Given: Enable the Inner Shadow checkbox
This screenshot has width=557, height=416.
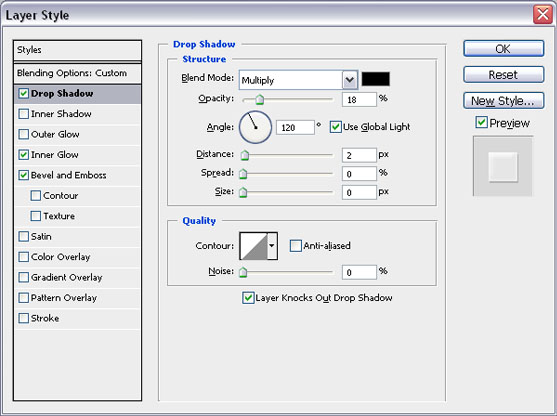Looking at the screenshot, I should 23,114.
